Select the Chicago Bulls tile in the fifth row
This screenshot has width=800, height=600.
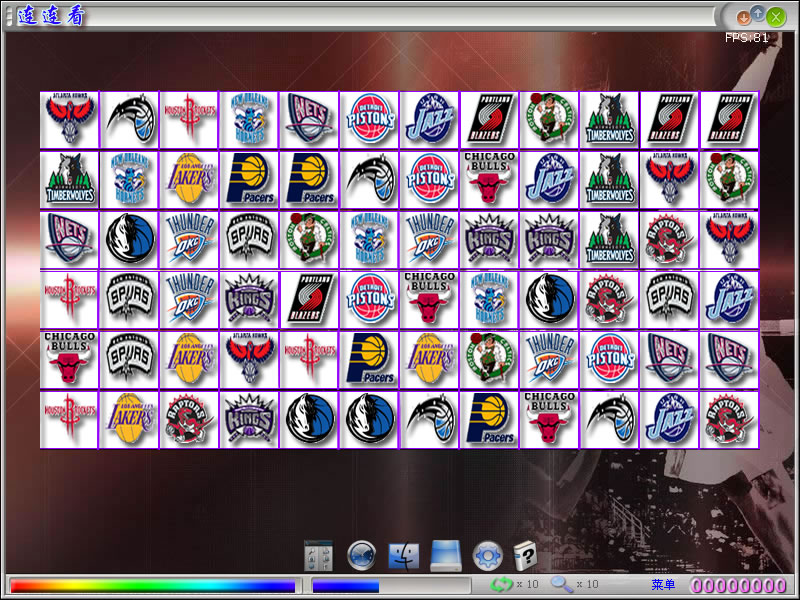coord(70,360)
